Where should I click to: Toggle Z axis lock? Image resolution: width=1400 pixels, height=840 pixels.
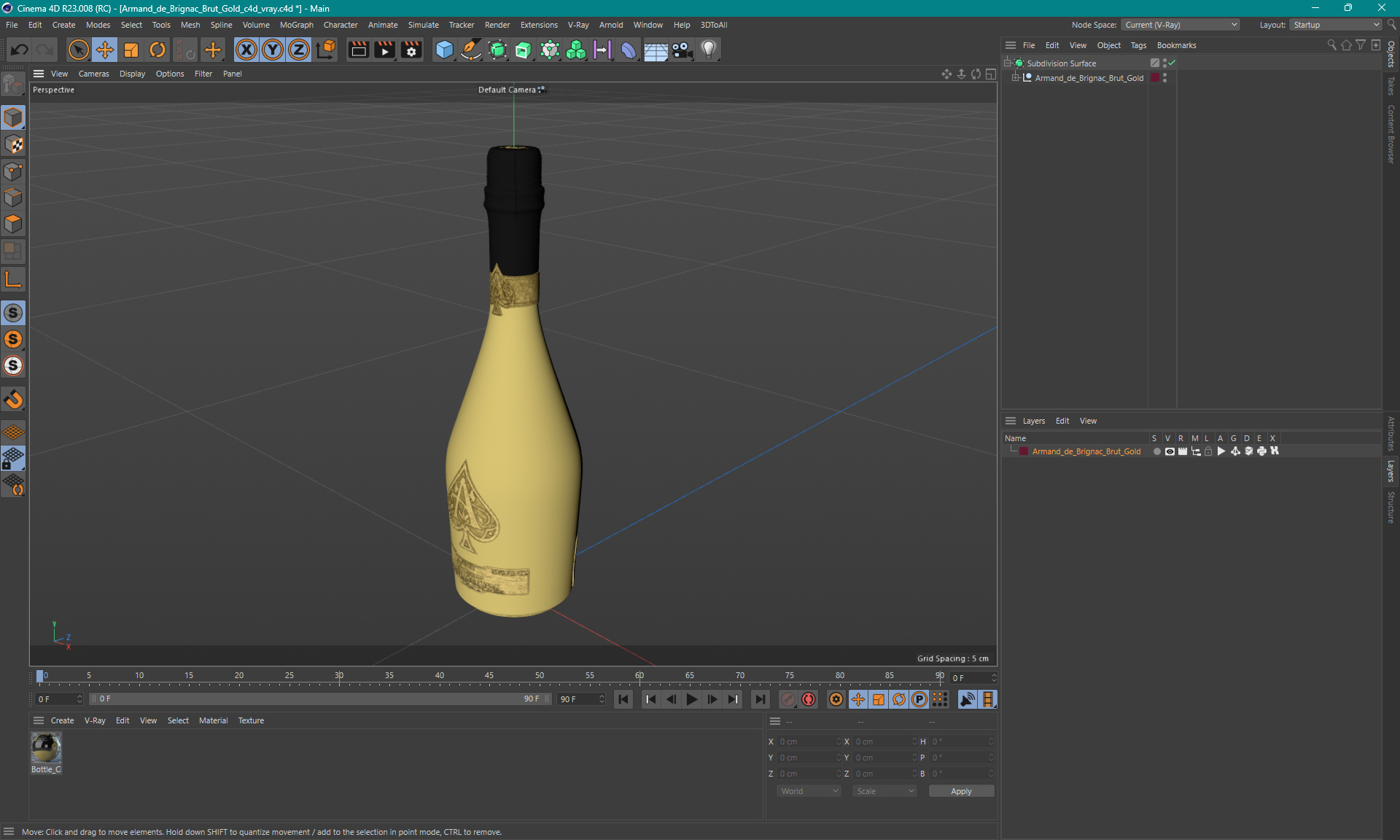click(299, 50)
